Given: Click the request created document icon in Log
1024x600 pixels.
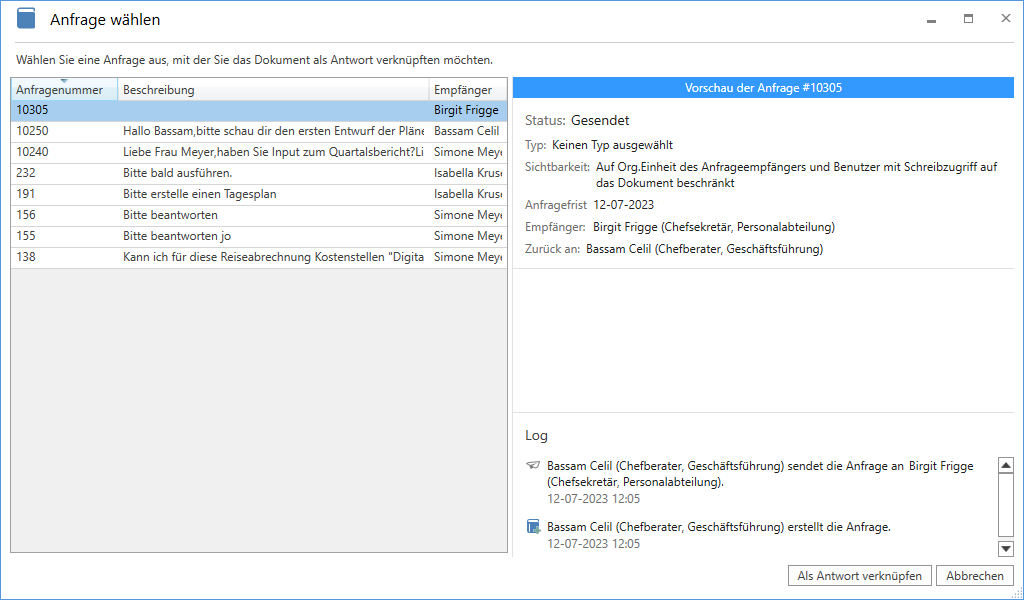Looking at the screenshot, I should tap(533, 527).
